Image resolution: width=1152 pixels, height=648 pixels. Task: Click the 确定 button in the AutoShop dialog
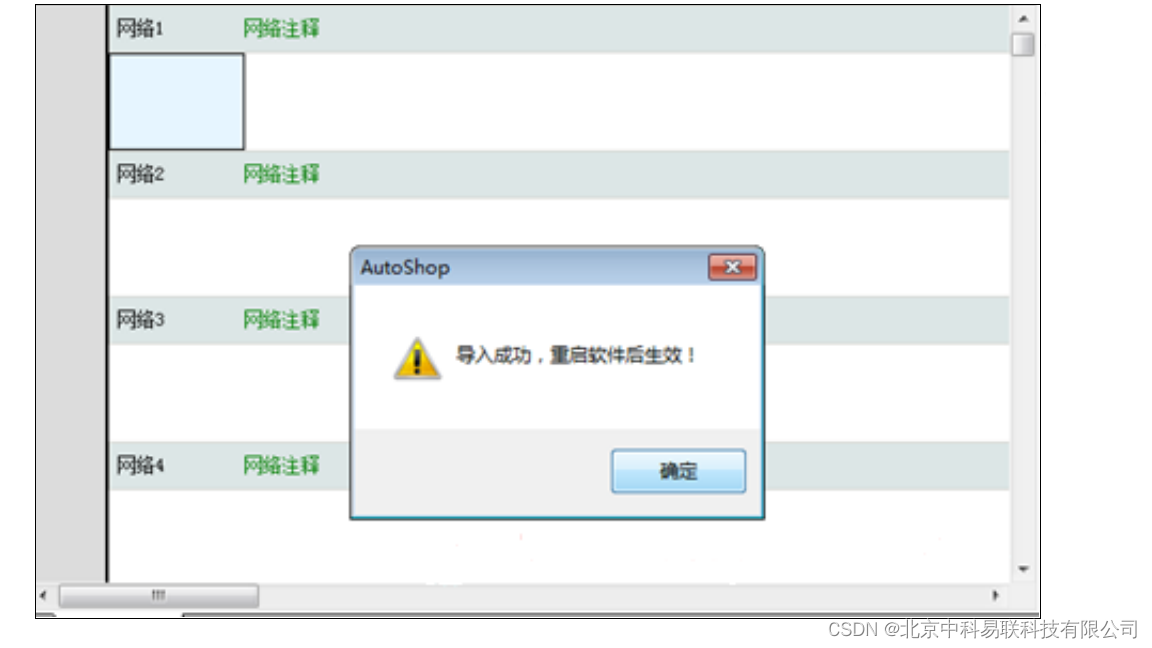pos(678,471)
